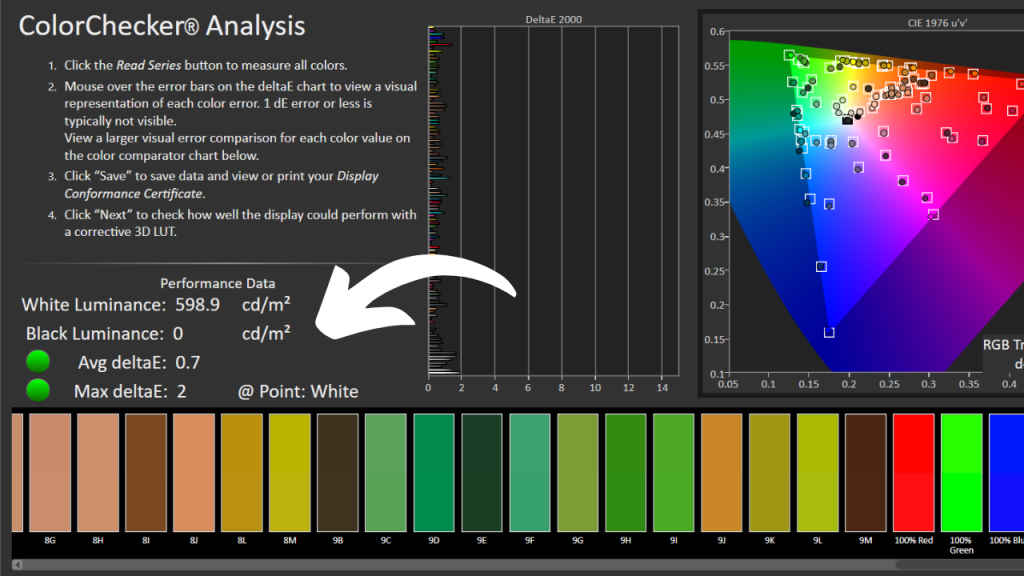Click the green Max deltaE status indicator
The image size is (1024, 576).
click(x=38, y=391)
